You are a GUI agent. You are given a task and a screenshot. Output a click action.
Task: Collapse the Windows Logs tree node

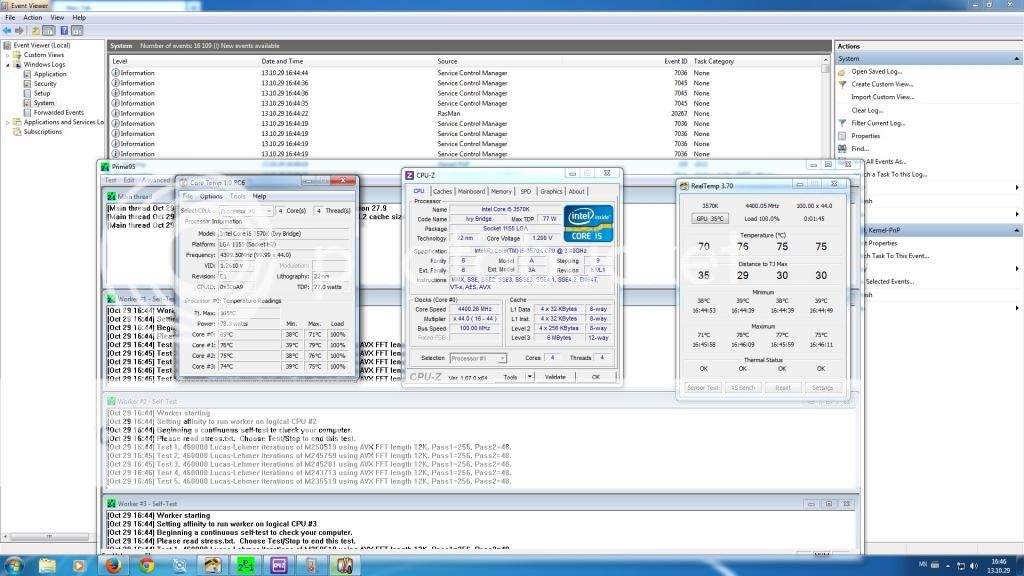[9, 64]
